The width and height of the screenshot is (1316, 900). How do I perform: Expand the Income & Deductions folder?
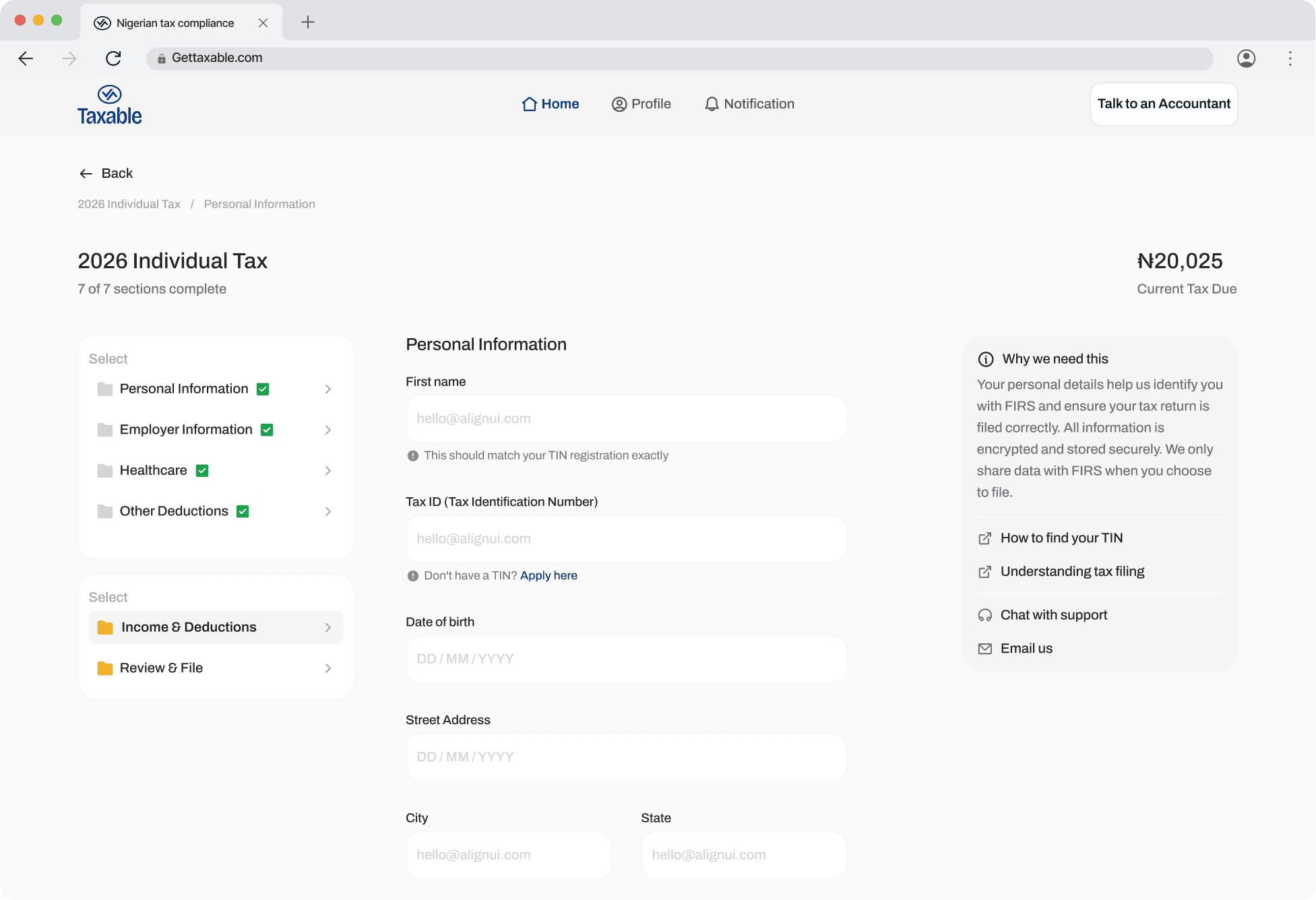tap(328, 627)
